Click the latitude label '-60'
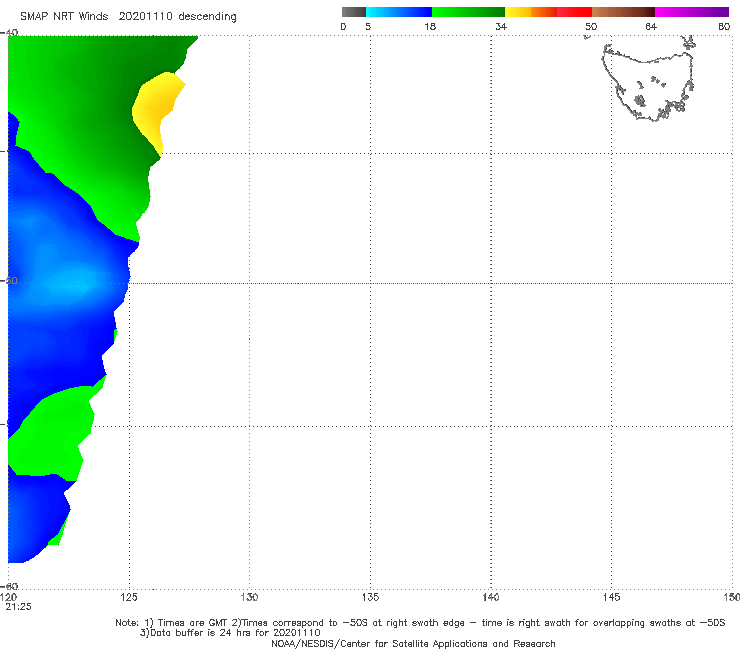Viewport: 740px width, 650px height. click(10, 586)
